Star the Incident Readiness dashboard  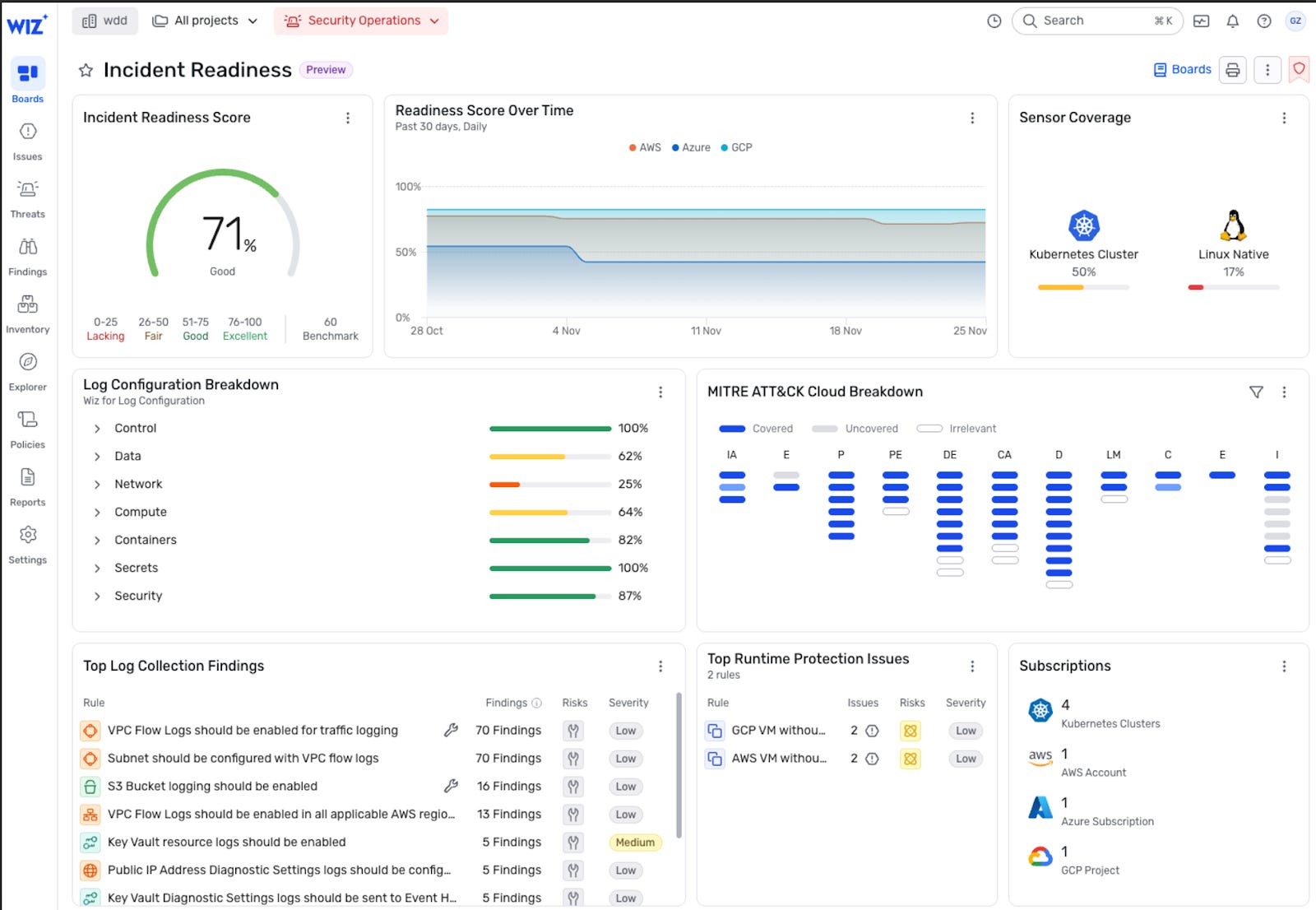pyautogui.click(x=86, y=70)
